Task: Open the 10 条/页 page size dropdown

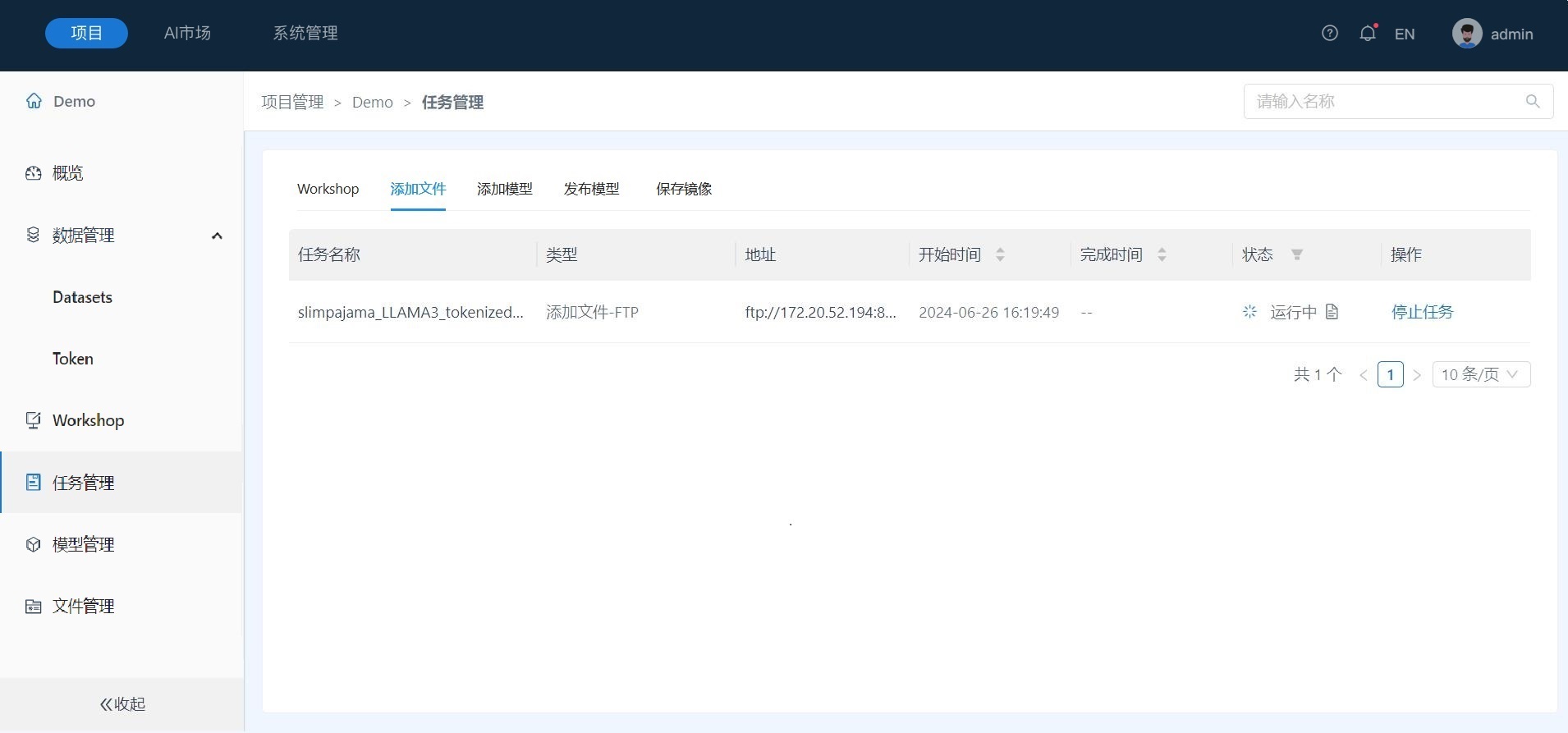Action: [1481, 374]
